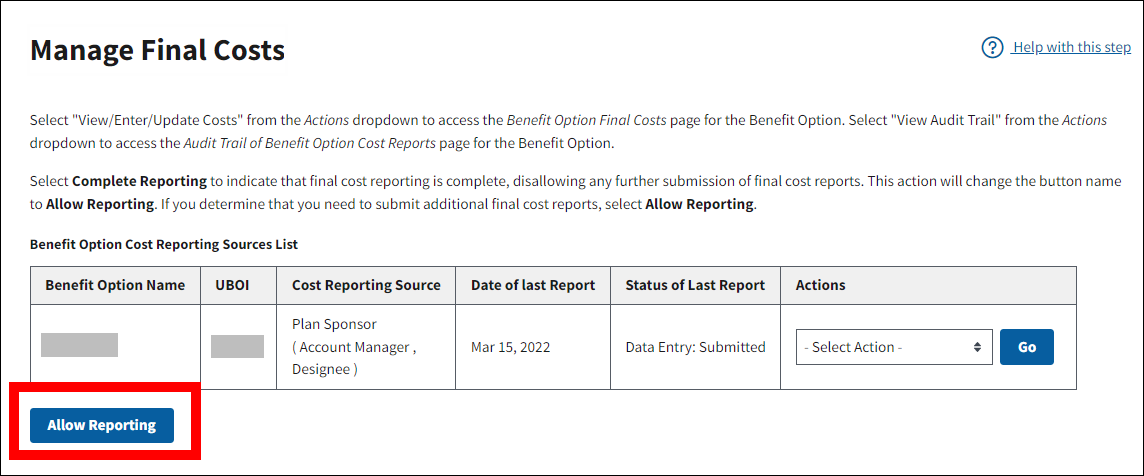Viewport: 1144px width, 476px height.
Task: Click the View/Enter/Update Costs instruction paragraph
Action: click(568, 131)
